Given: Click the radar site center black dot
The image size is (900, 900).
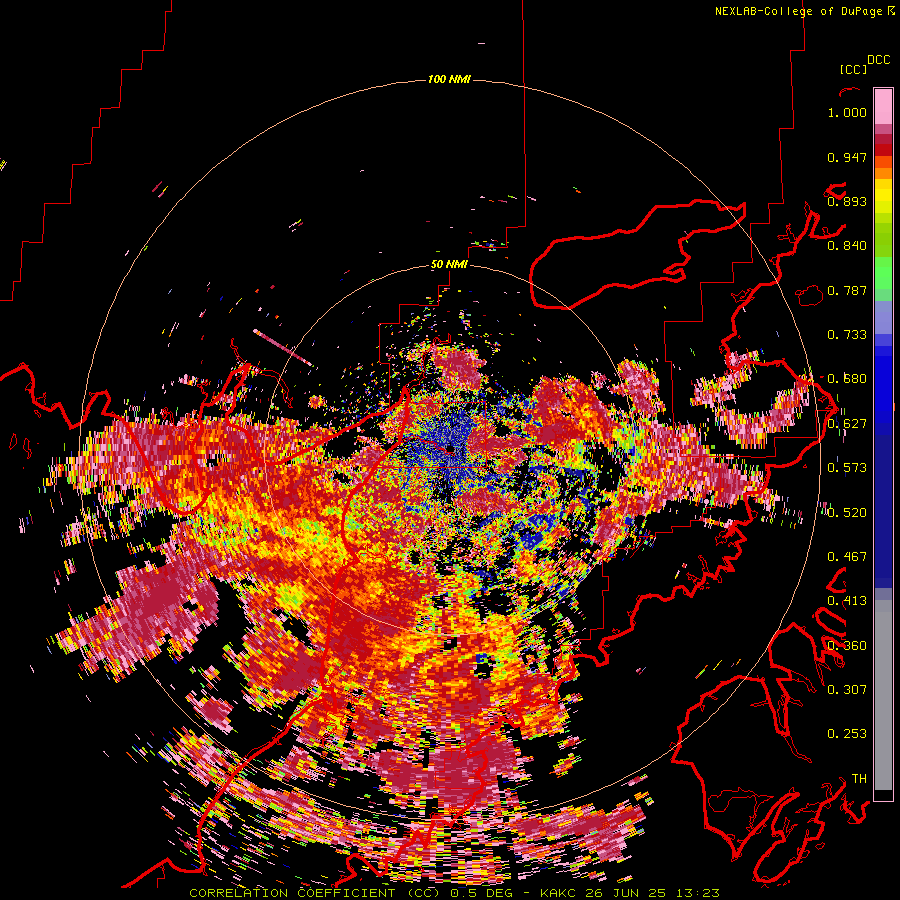Looking at the screenshot, I should (451, 449).
